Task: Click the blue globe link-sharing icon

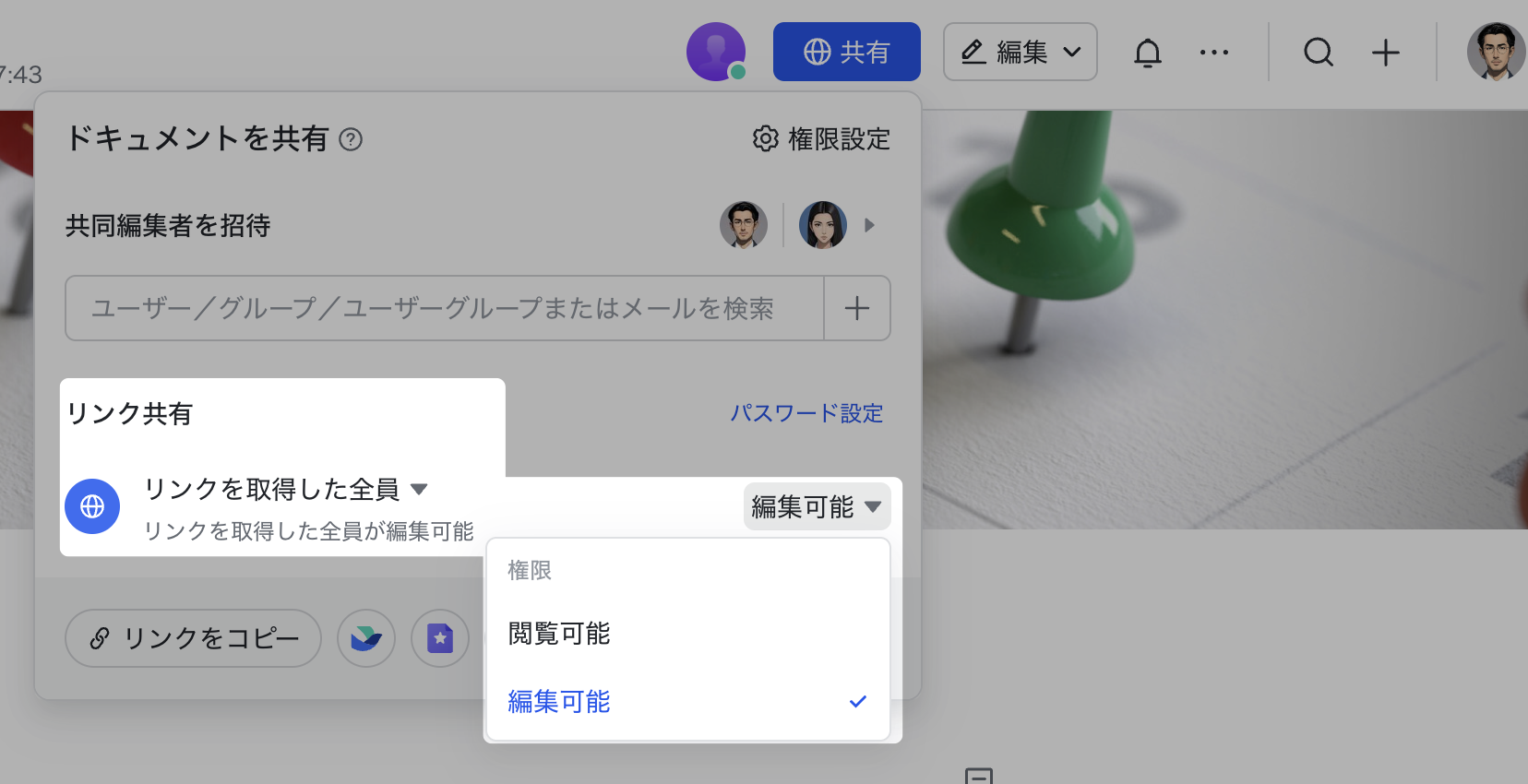Action: click(x=92, y=506)
